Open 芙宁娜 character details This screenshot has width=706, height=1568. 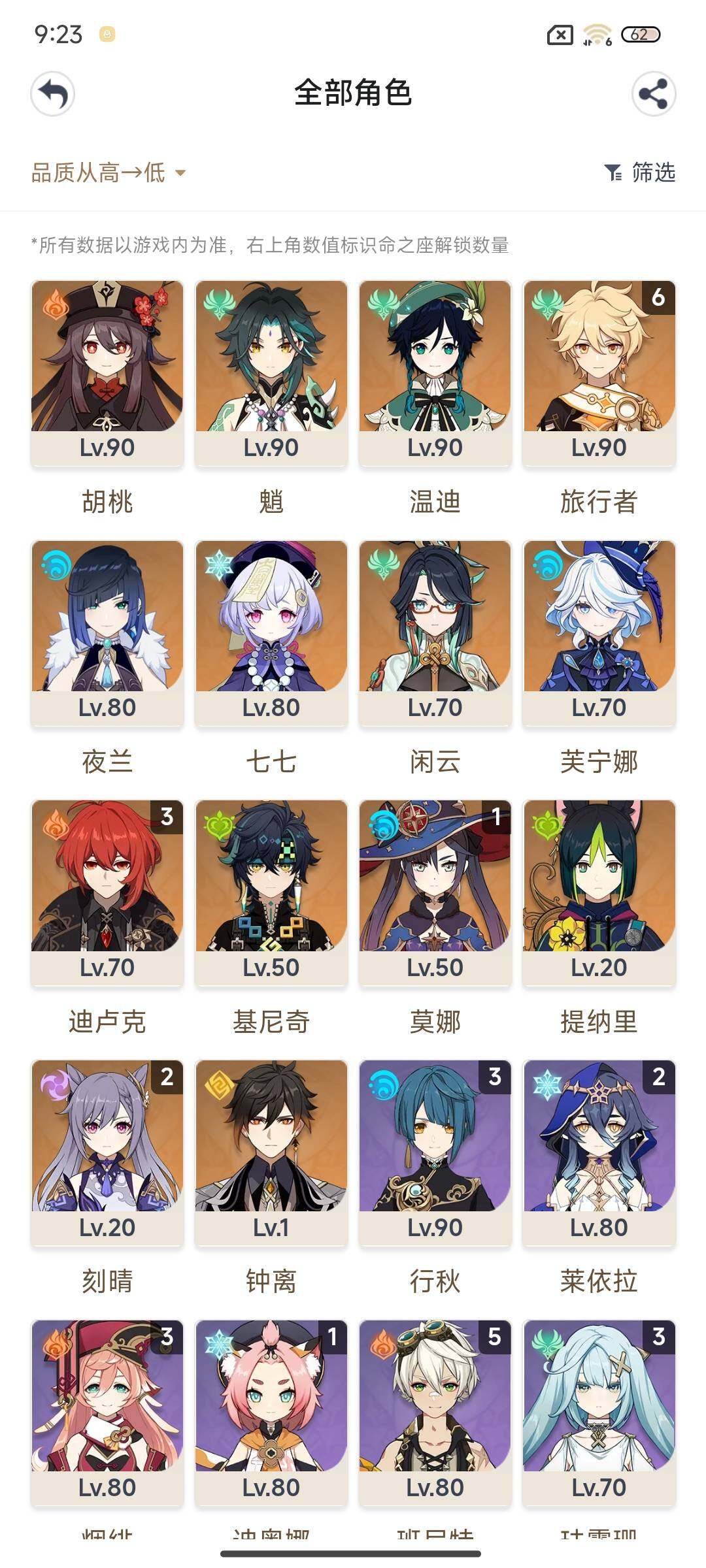(x=599, y=634)
